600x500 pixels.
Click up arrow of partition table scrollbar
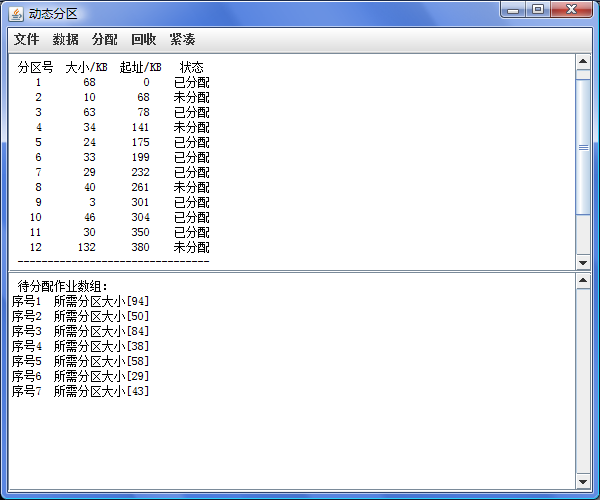pyautogui.click(x=583, y=61)
